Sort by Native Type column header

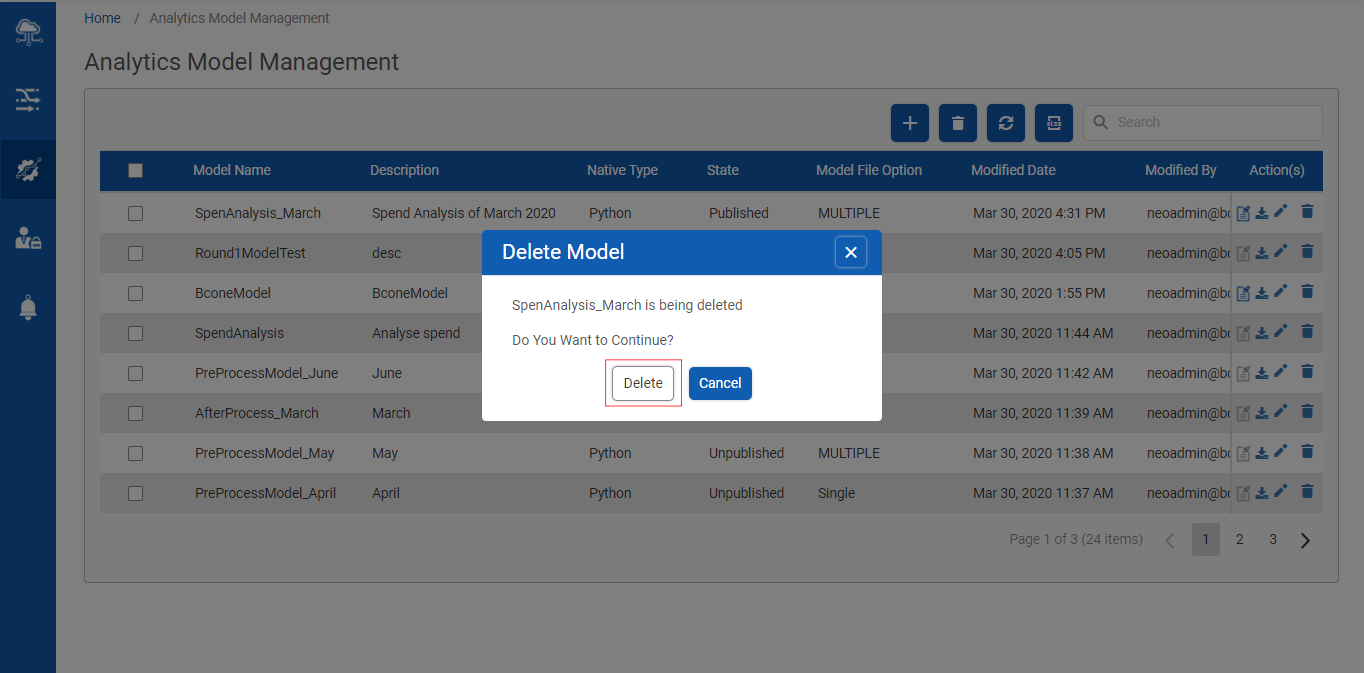(x=622, y=170)
